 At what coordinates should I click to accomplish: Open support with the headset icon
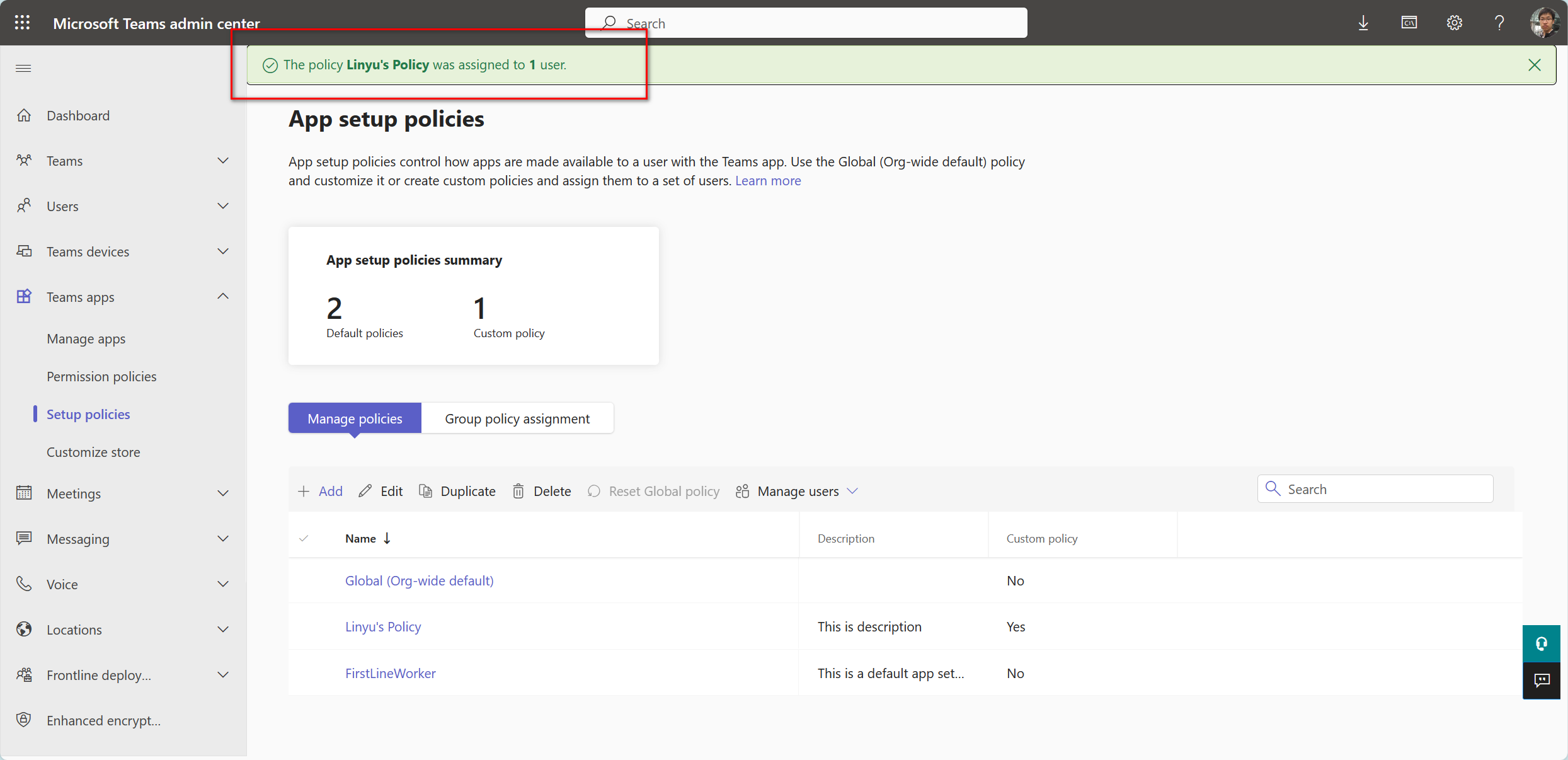pos(1542,643)
